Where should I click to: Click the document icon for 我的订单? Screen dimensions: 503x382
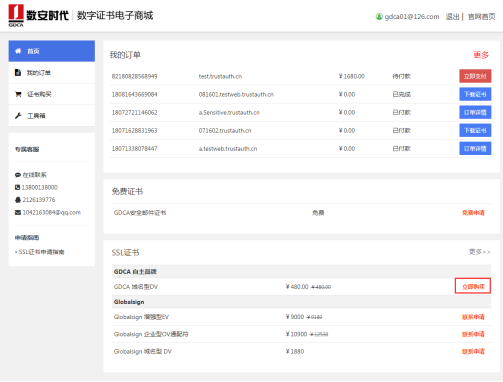18,72
